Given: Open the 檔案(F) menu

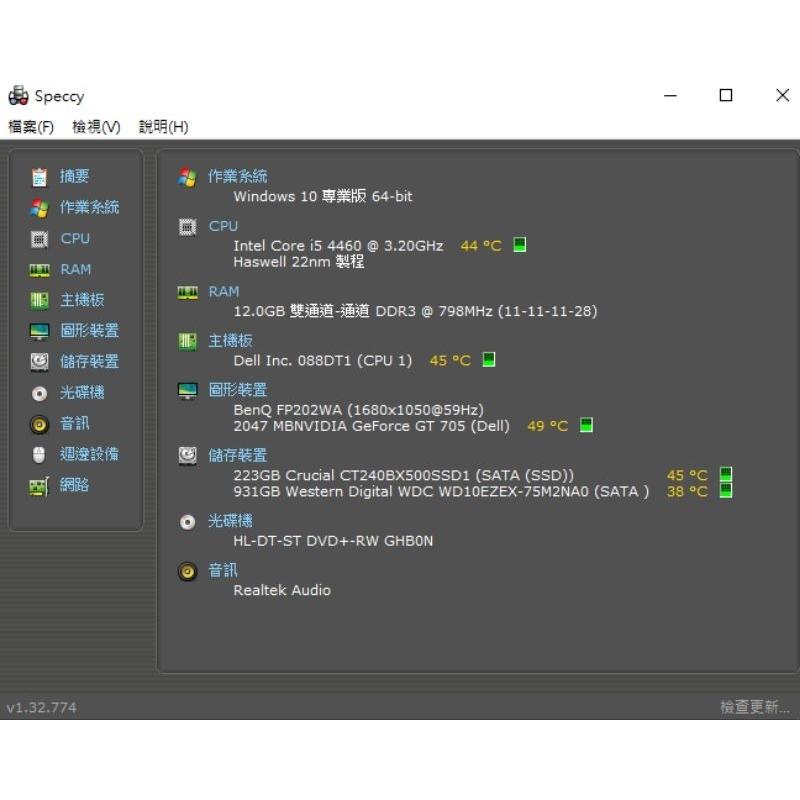Looking at the screenshot, I should click(x=31, y=127).
